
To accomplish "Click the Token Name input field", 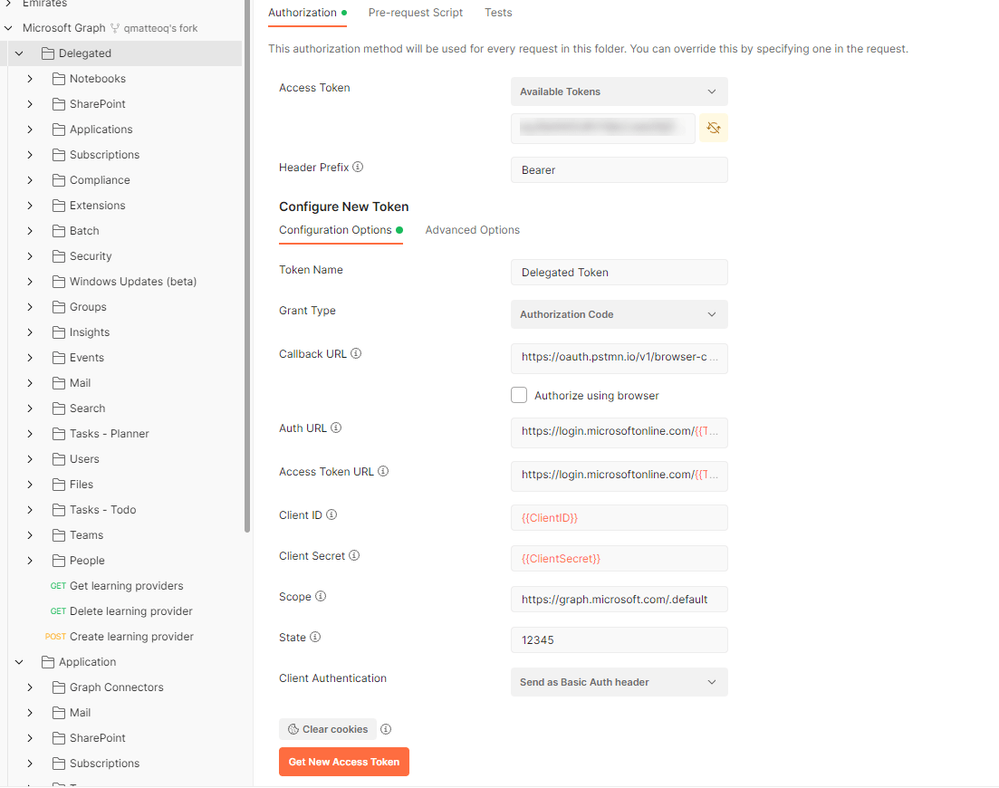I will [x=619, y=272].
